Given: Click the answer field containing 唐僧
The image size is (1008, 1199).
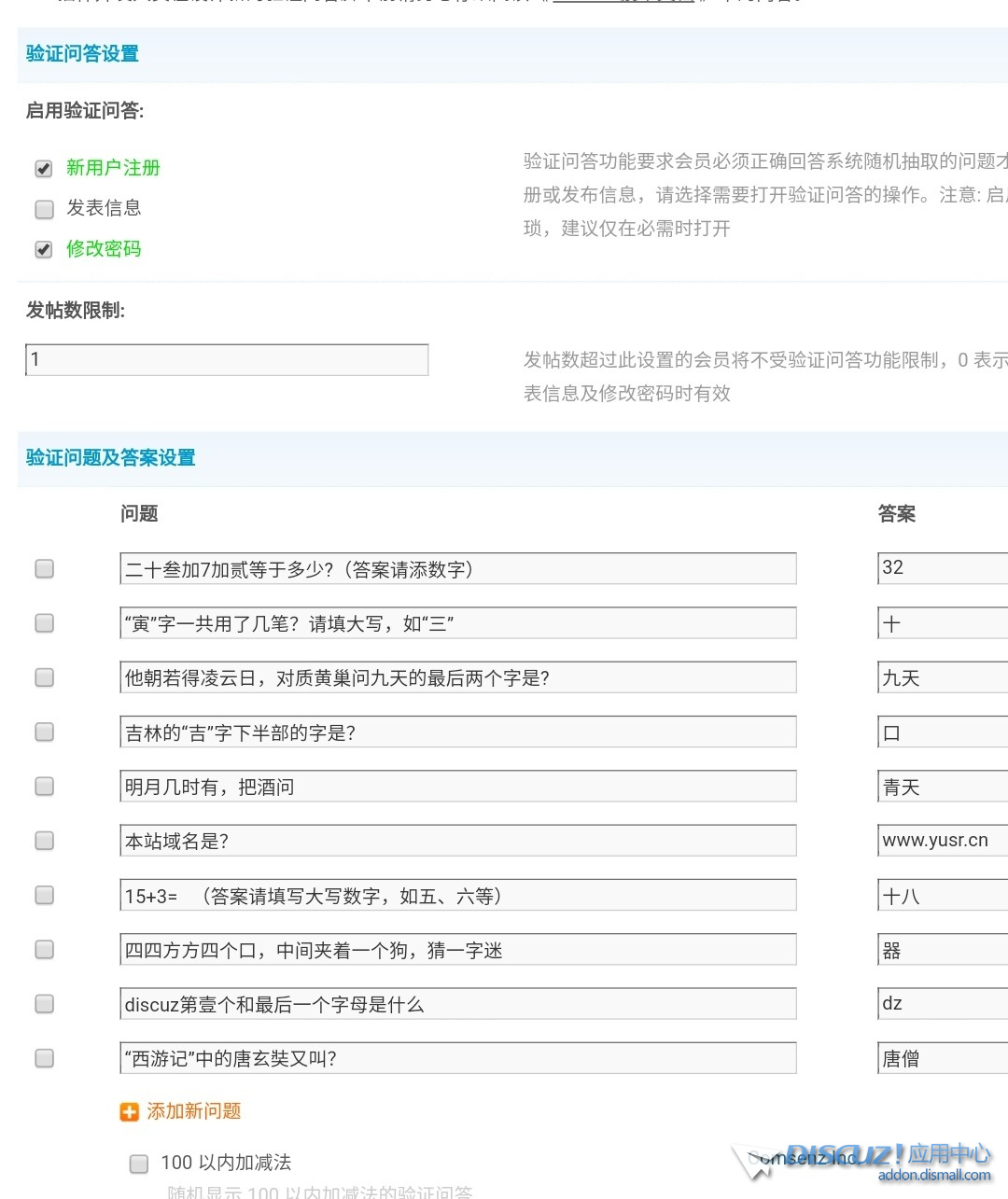Looking at the screenshot, I should pos(942,1058).
